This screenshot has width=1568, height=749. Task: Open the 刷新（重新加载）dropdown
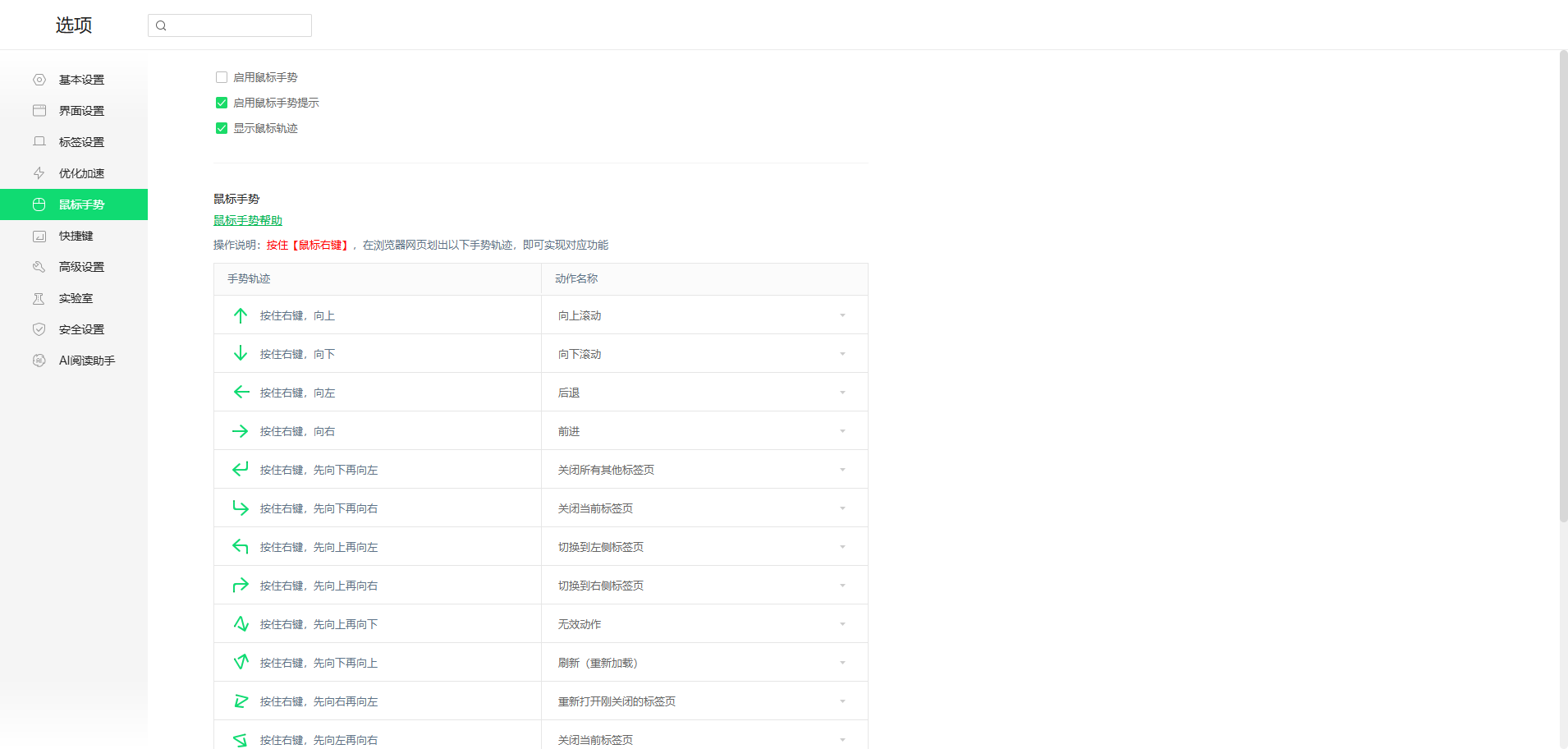point(704,663)
